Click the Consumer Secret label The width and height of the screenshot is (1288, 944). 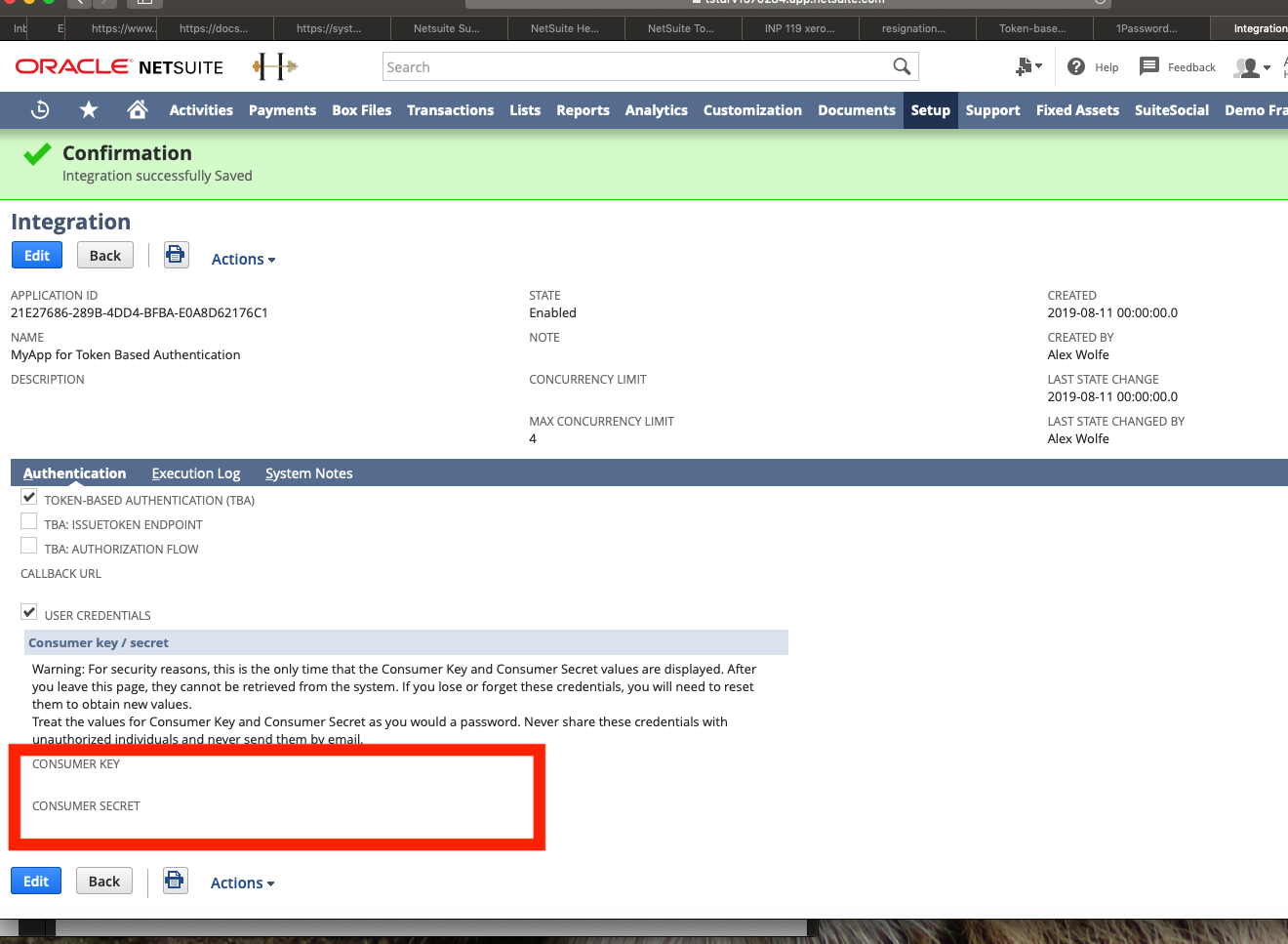(x=86, y=806)
